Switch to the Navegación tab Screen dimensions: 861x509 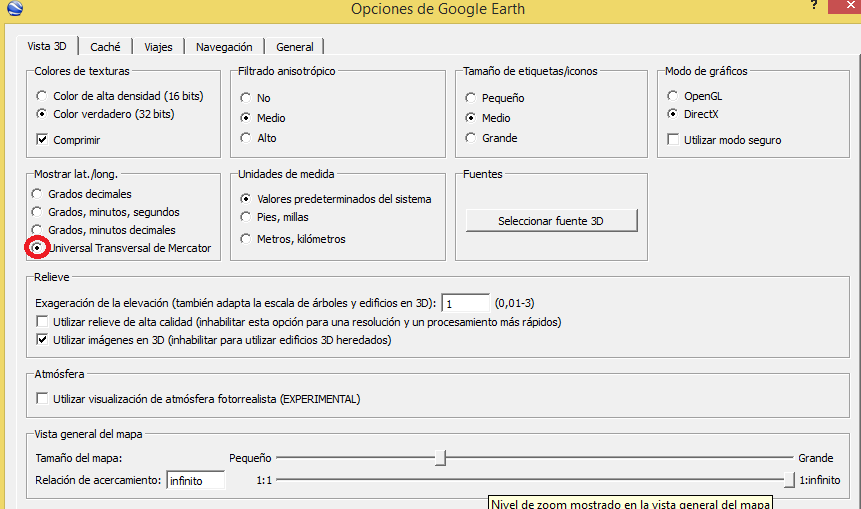[x=224, y=47]
